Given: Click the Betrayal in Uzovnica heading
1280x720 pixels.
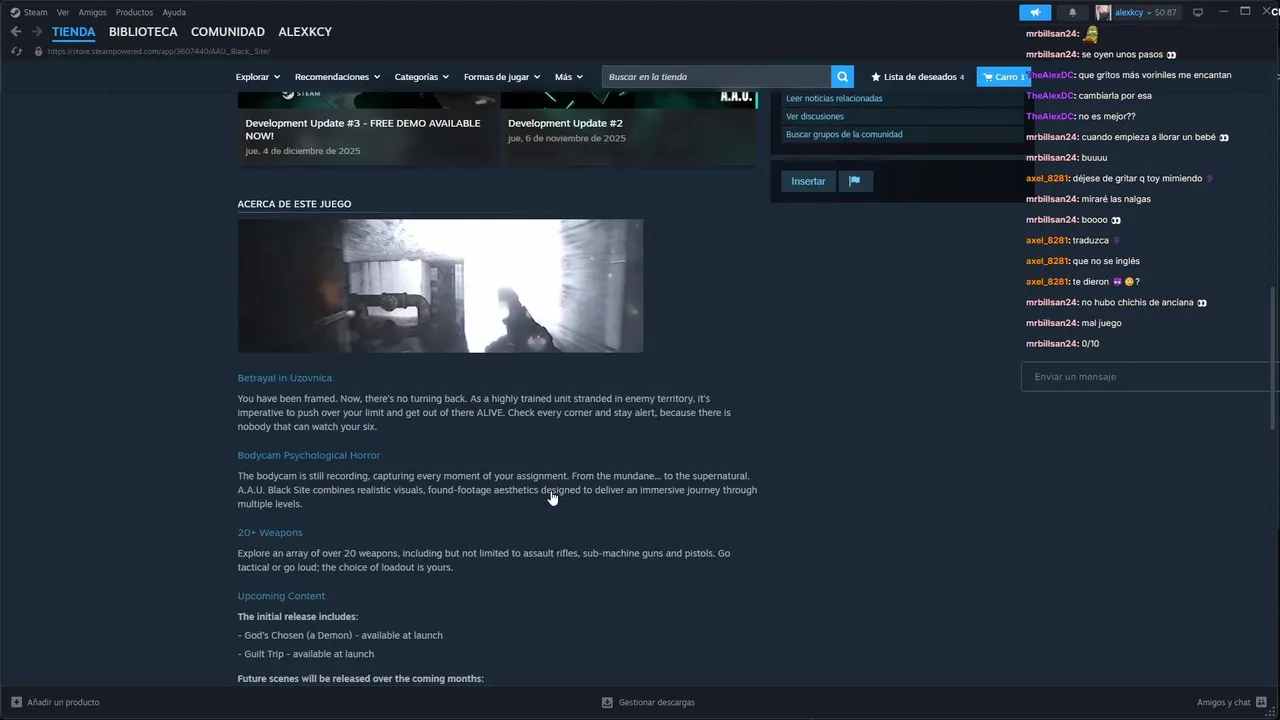Looking at the screenshot, I should coord(285,378).
